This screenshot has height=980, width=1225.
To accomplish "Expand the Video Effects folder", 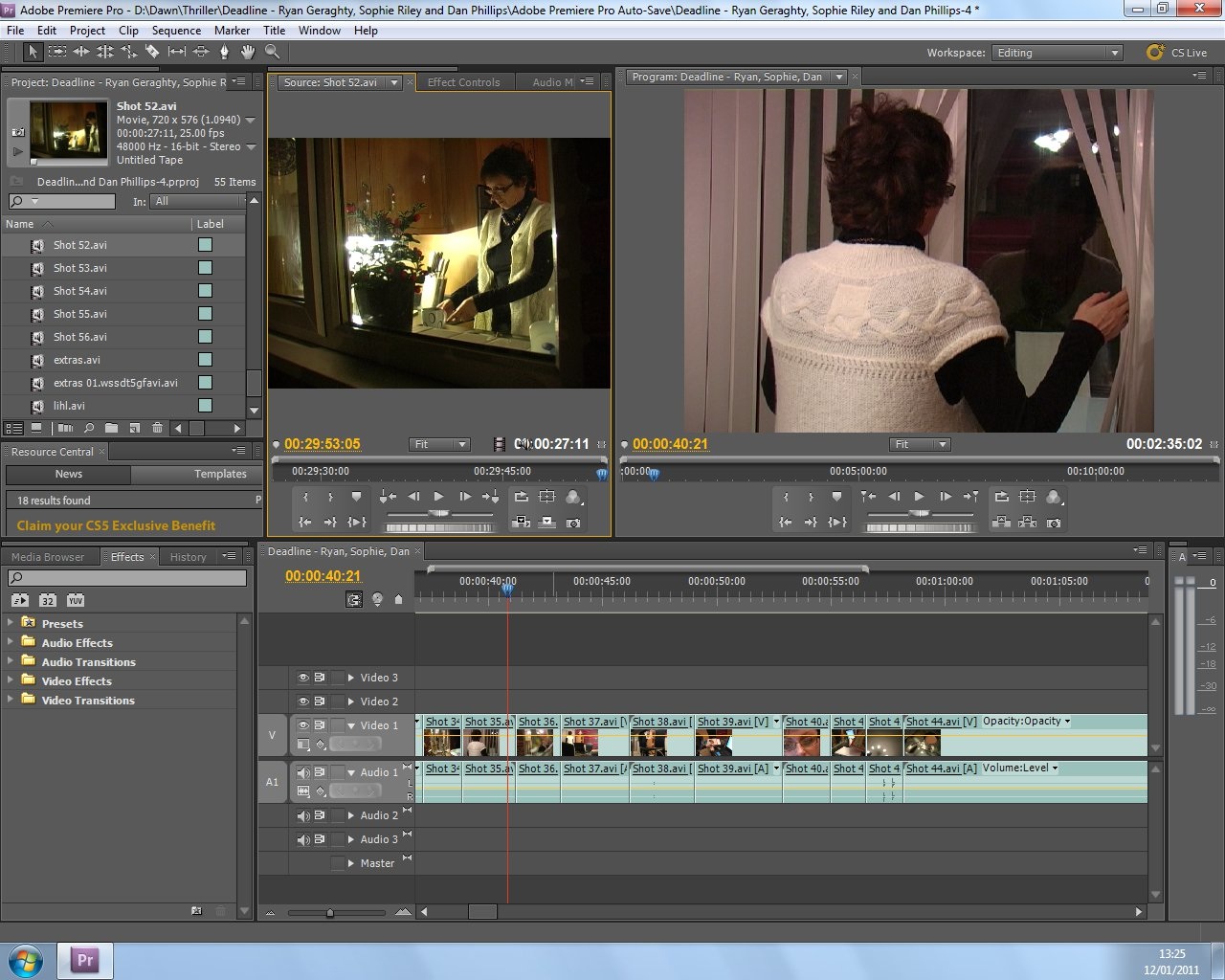I will (x=11, y=680).
